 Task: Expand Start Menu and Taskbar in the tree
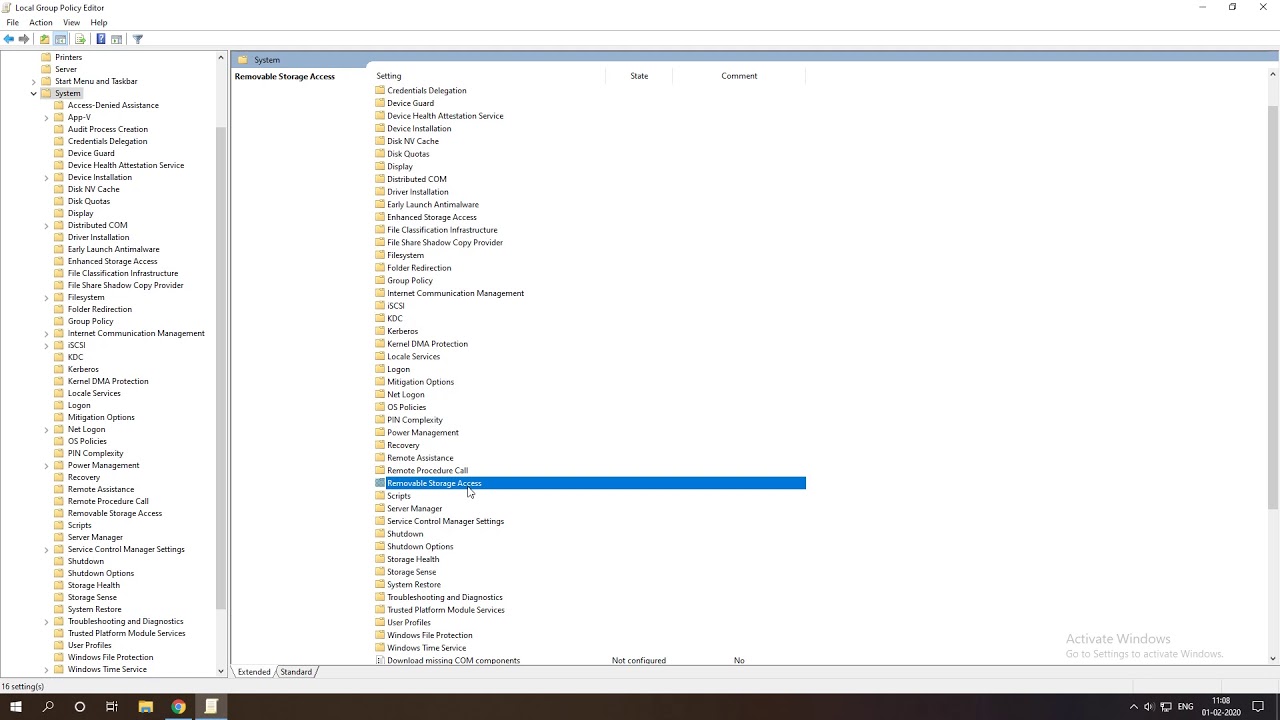[x=34, y=81]
